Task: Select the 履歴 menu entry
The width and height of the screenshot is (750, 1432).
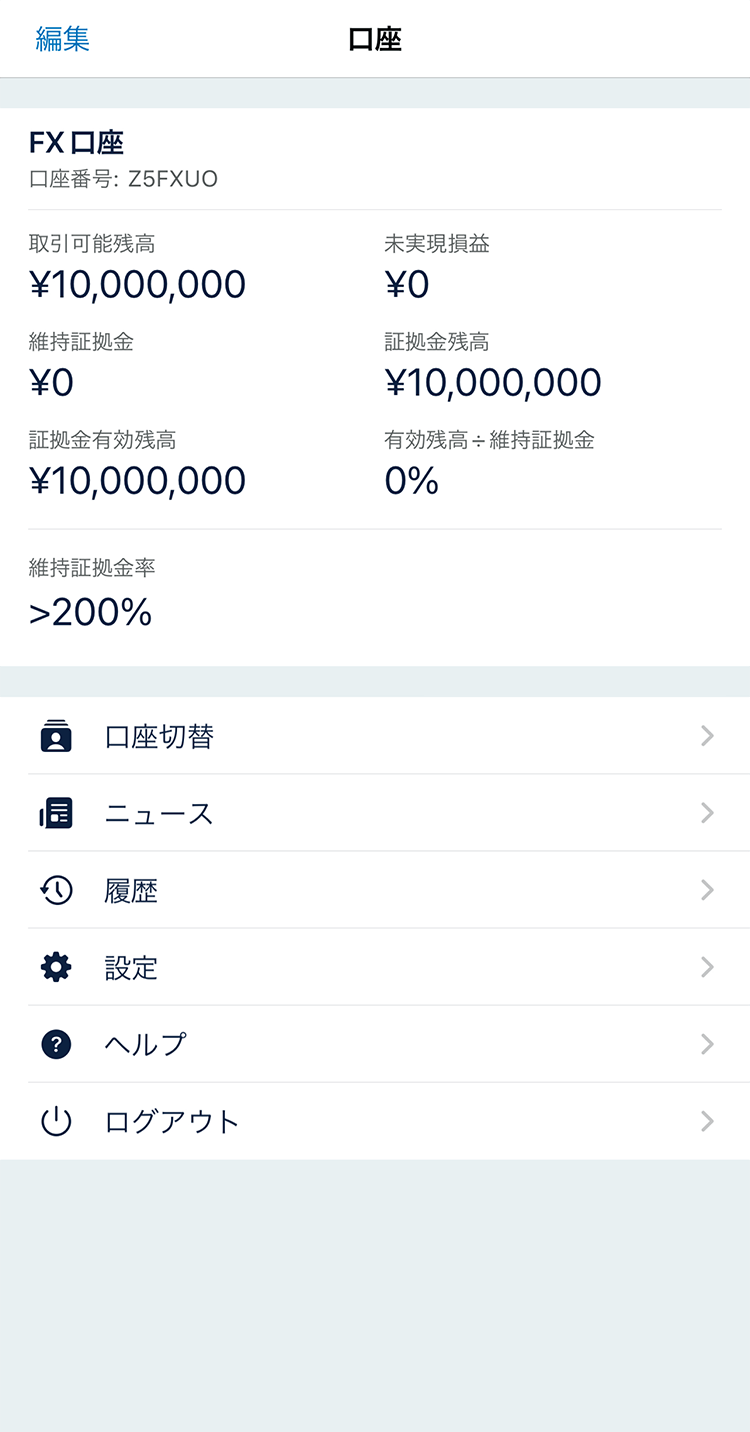Action: coord(132,891)
